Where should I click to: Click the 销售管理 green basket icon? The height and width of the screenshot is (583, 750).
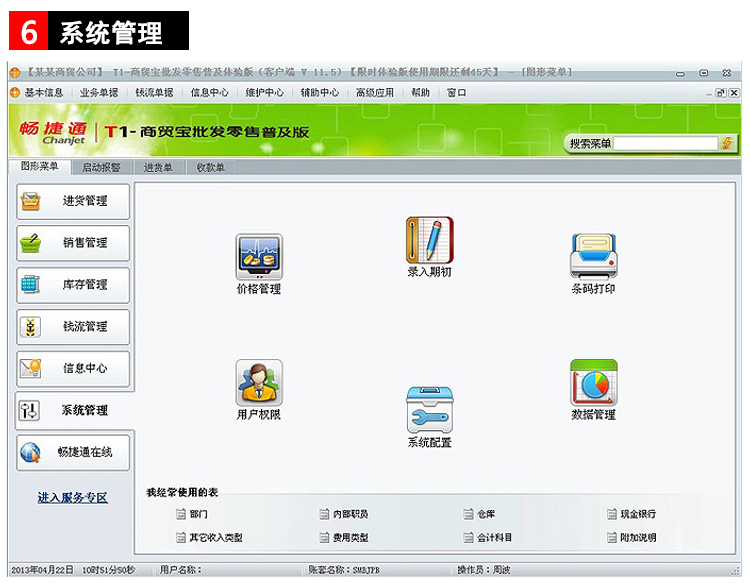[x=31, y=243]
